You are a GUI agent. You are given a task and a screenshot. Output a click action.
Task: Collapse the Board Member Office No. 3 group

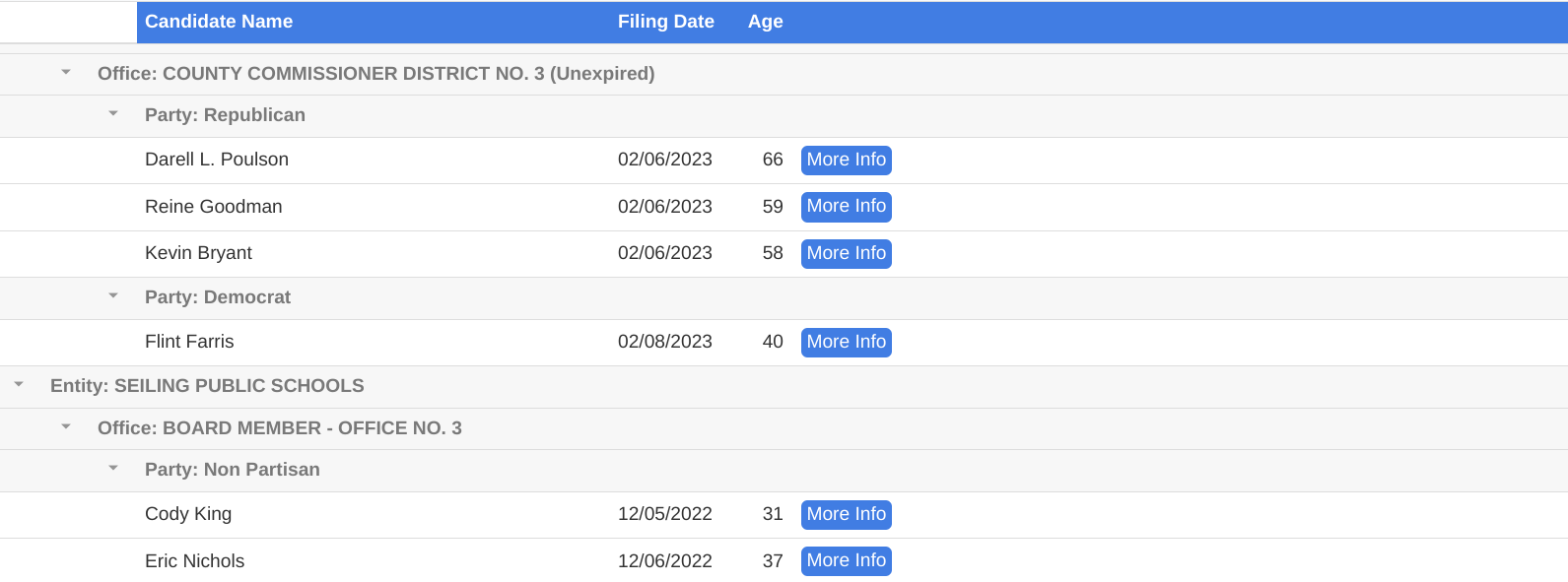[66, 427]
